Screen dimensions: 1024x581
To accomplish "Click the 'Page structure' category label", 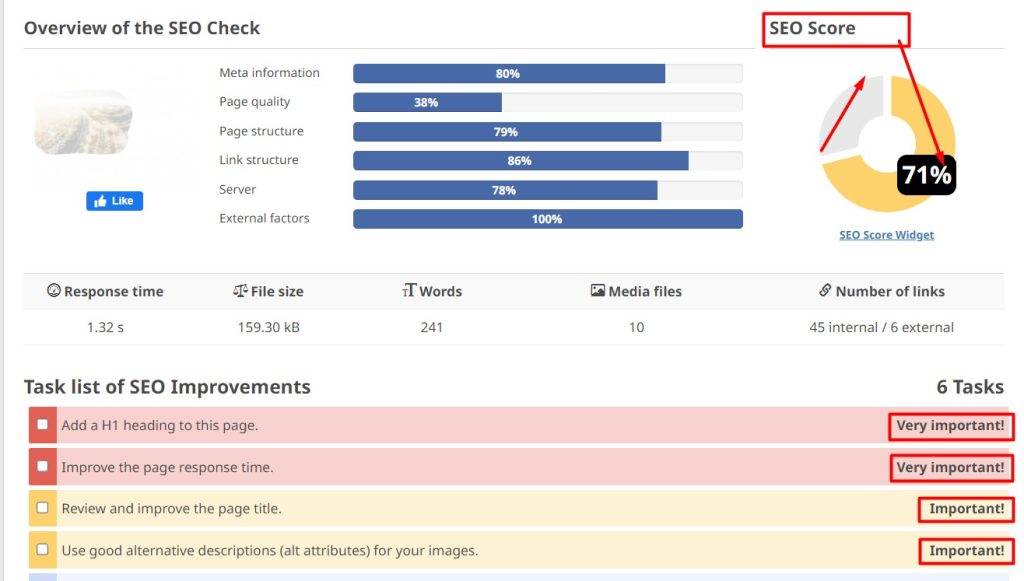I will pyautogui.click(x=261, y=131).
